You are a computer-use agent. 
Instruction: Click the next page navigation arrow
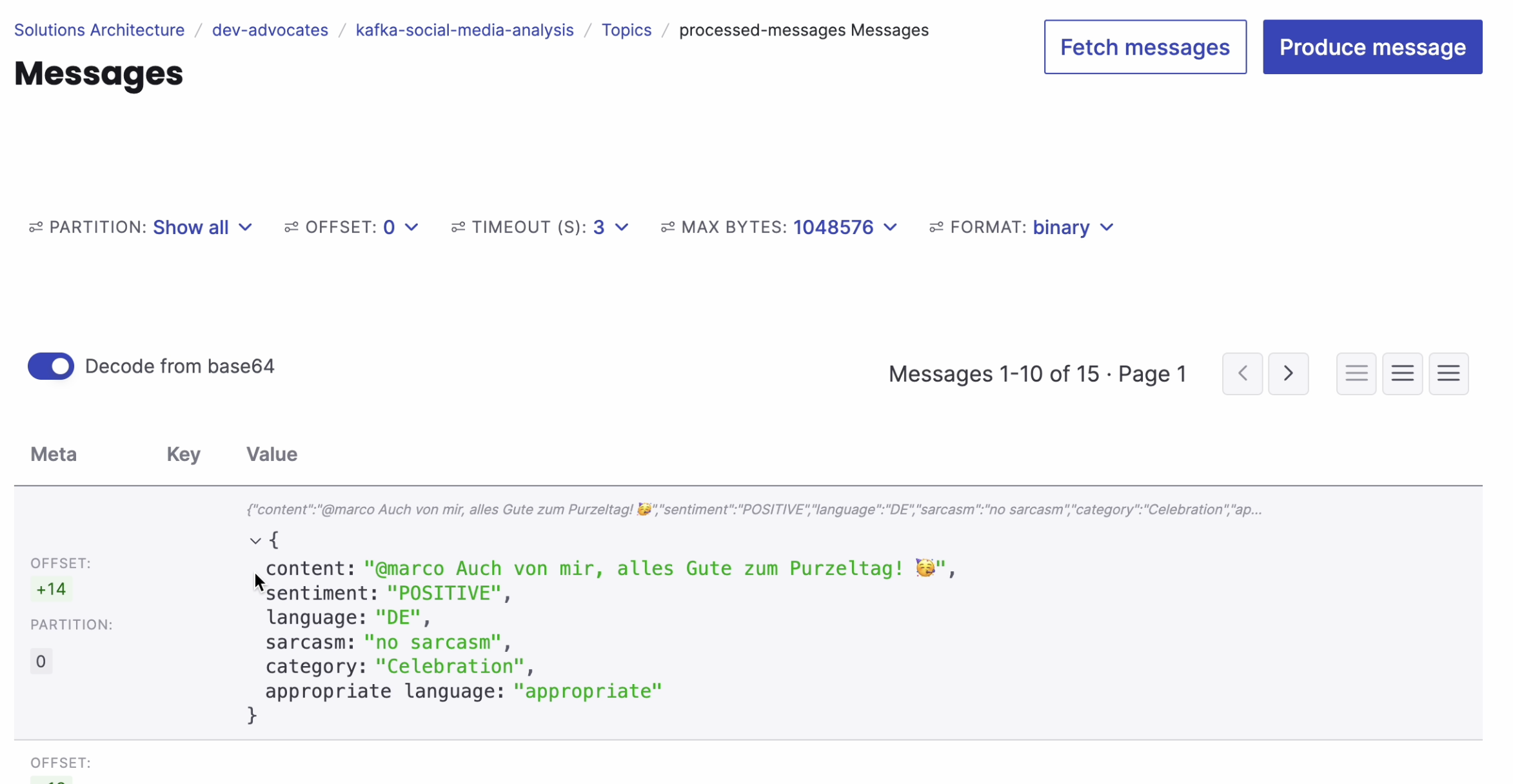[1288, 373]
